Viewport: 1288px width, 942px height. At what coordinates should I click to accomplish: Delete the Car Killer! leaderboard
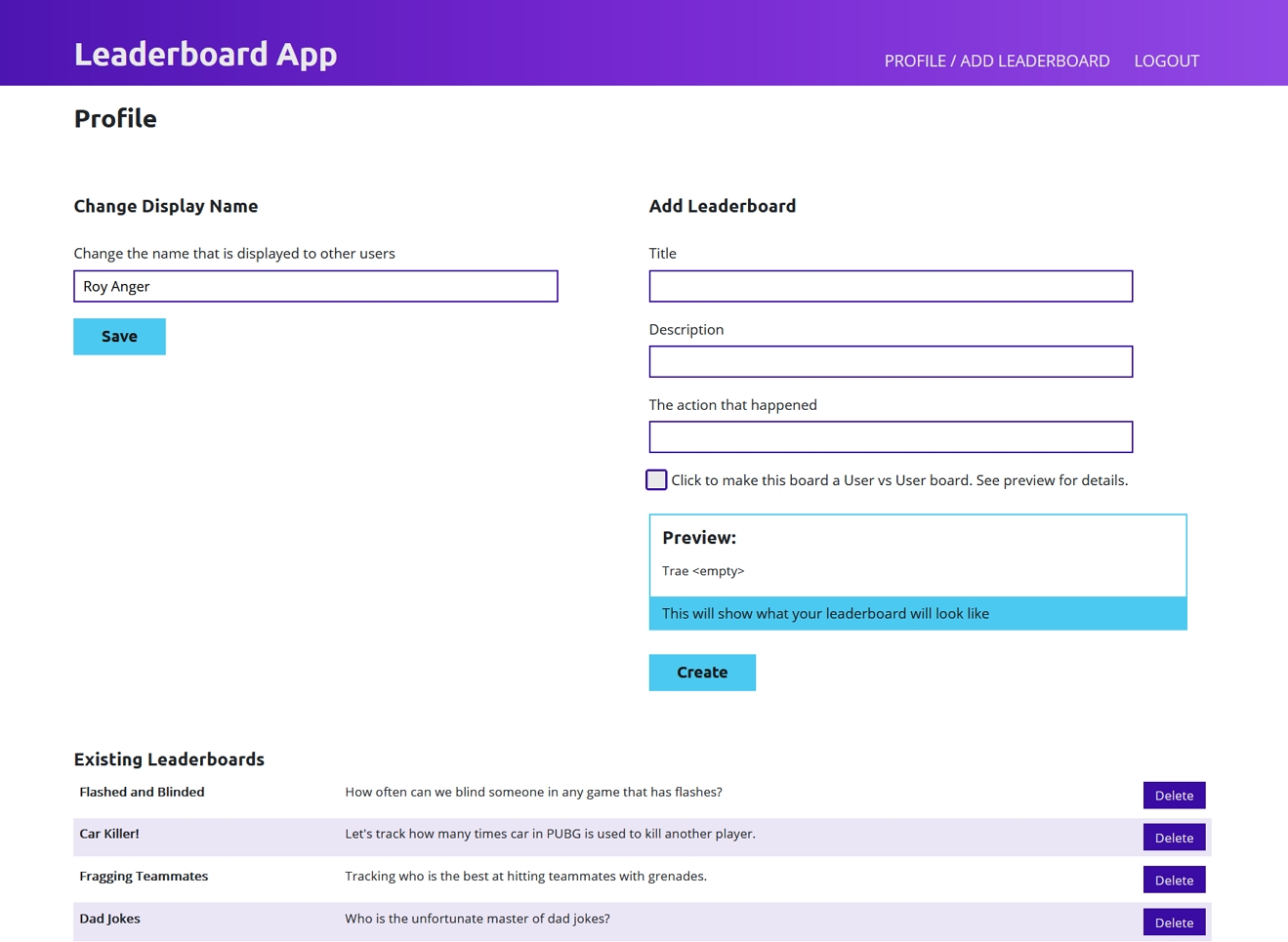(x=1174, y=838)
